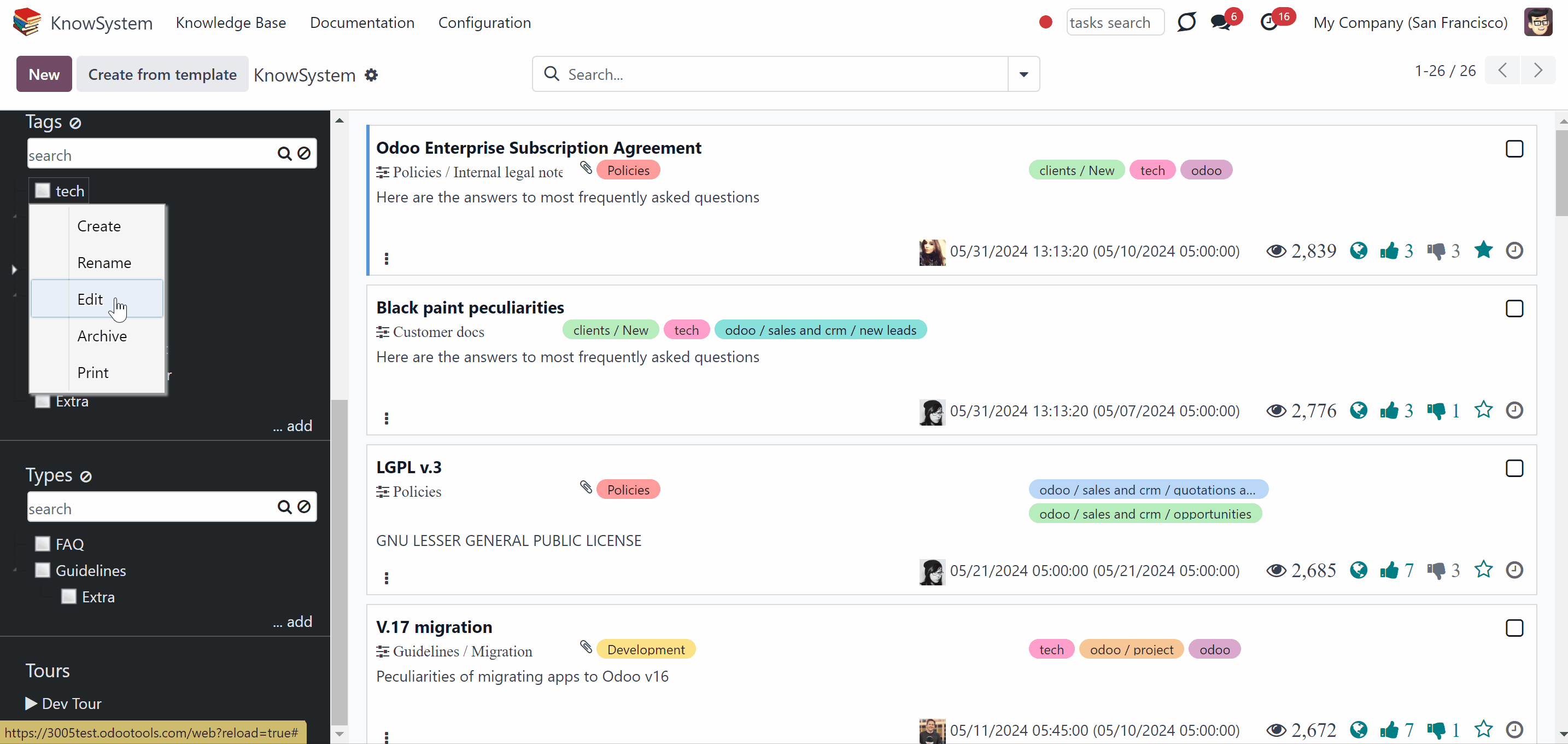Tick the Extra checkbox under Guidelines

[69, 597]
